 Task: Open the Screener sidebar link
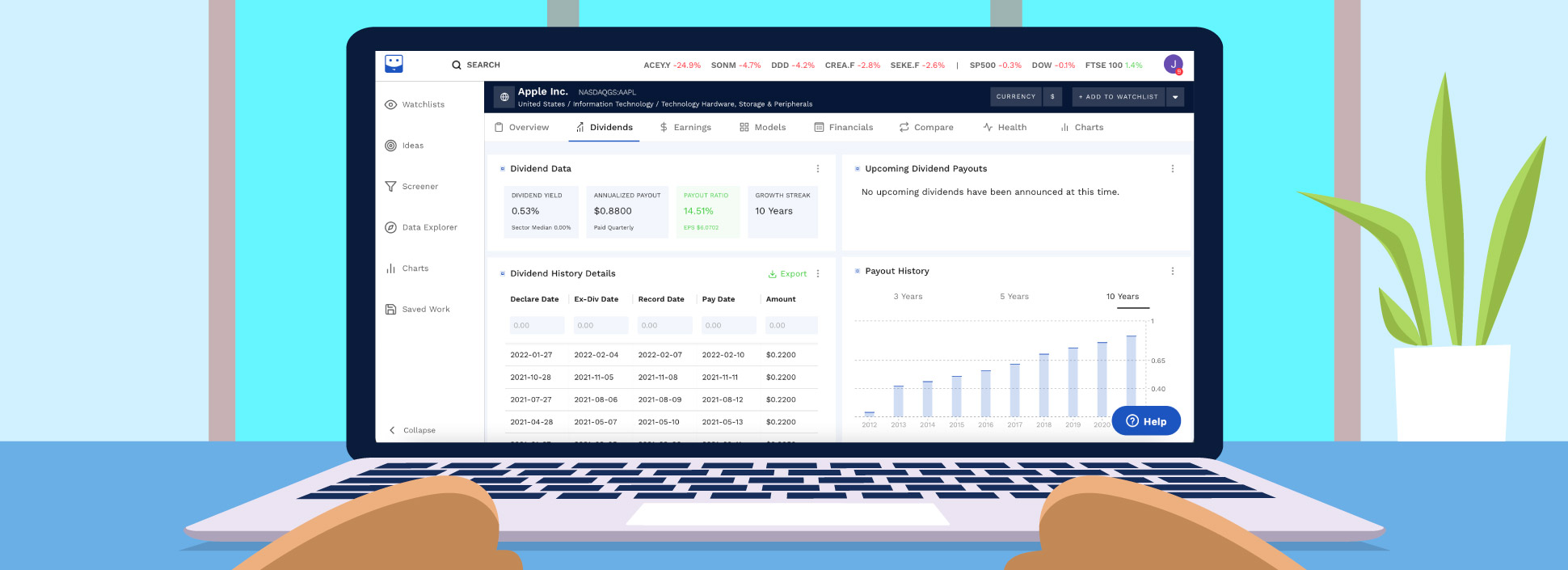[420, 186]
